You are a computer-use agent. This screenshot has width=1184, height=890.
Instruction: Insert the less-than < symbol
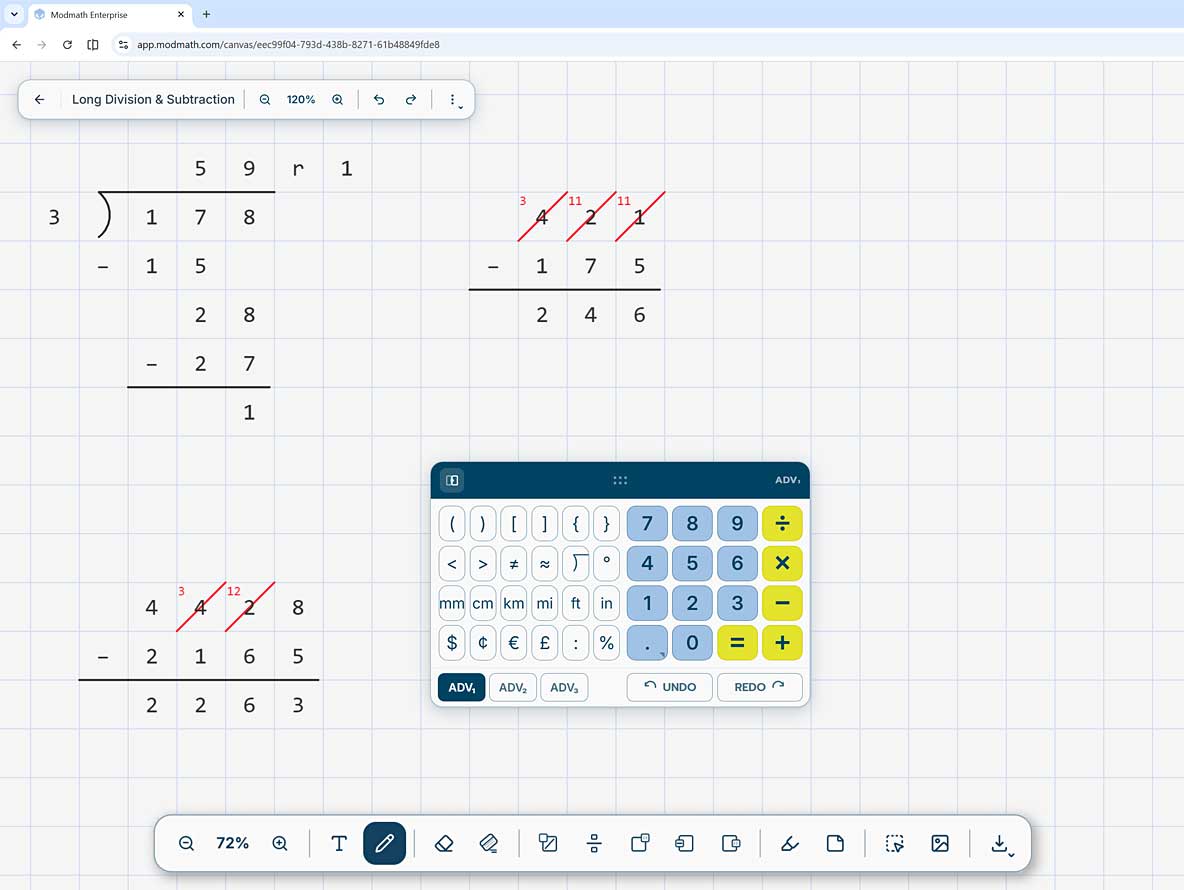452,563
